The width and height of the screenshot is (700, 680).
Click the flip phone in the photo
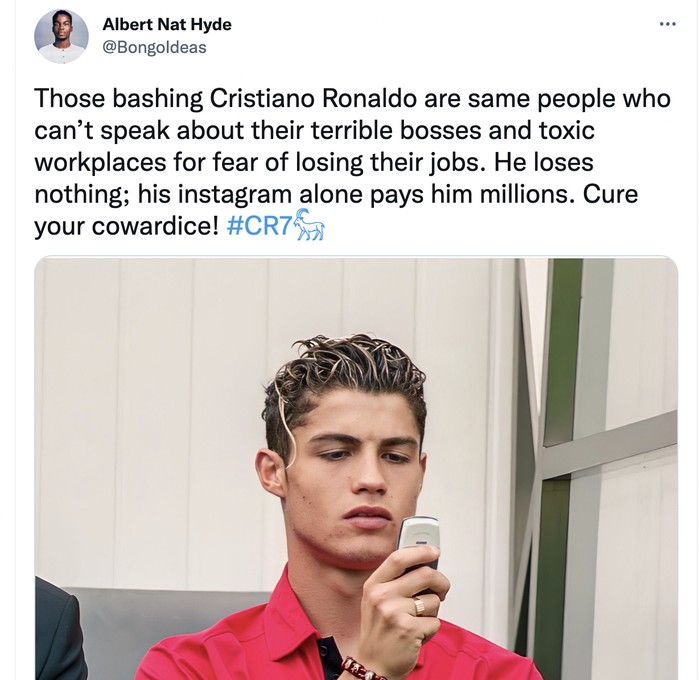[x=419, y=552]
